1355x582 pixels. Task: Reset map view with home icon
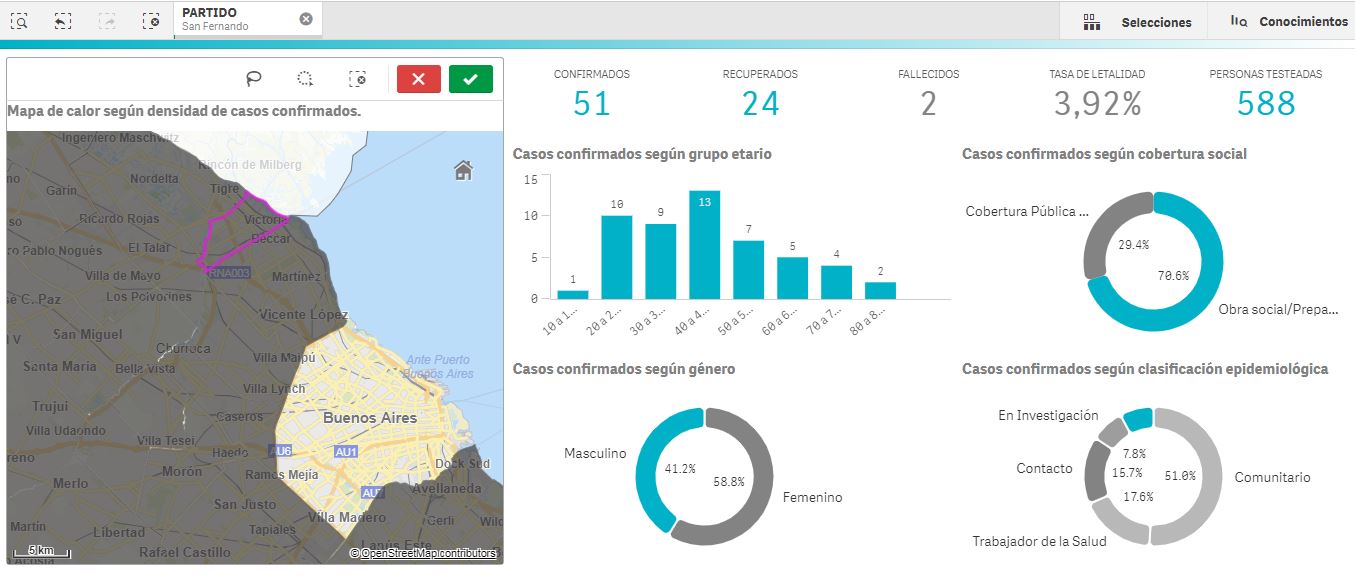click(463, 170)
